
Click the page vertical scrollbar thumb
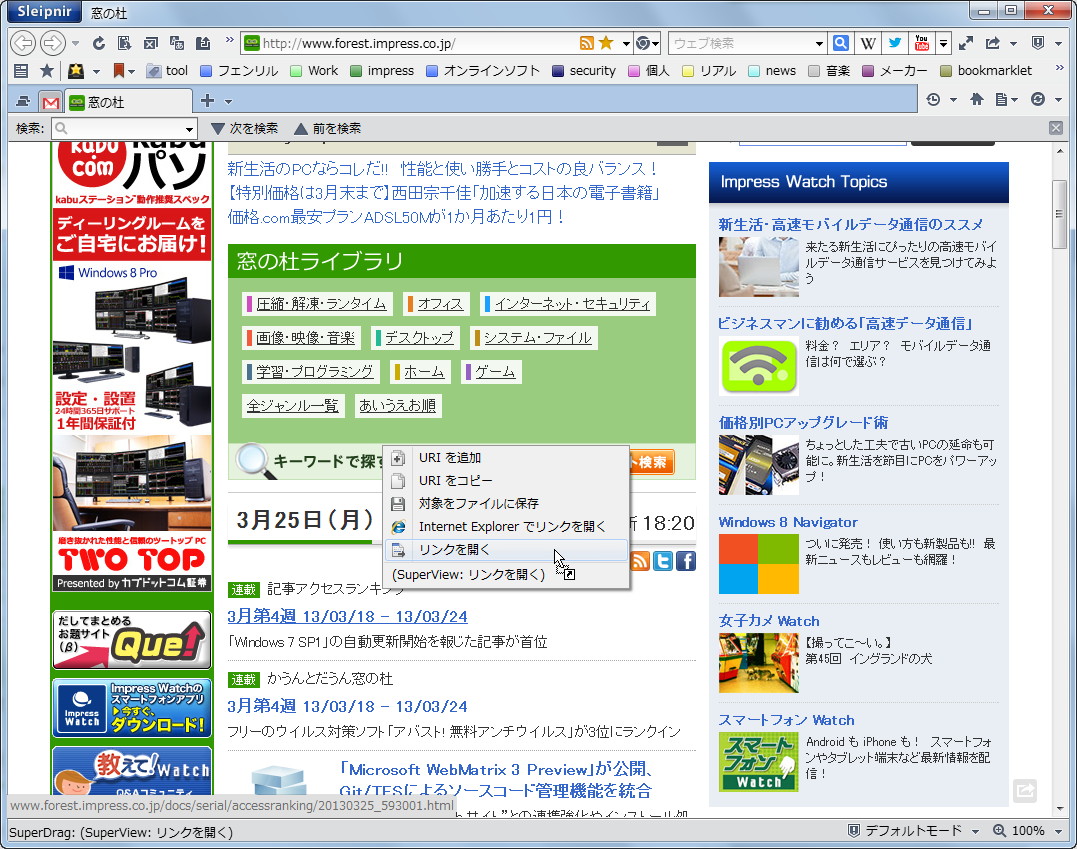(1058, 214)
